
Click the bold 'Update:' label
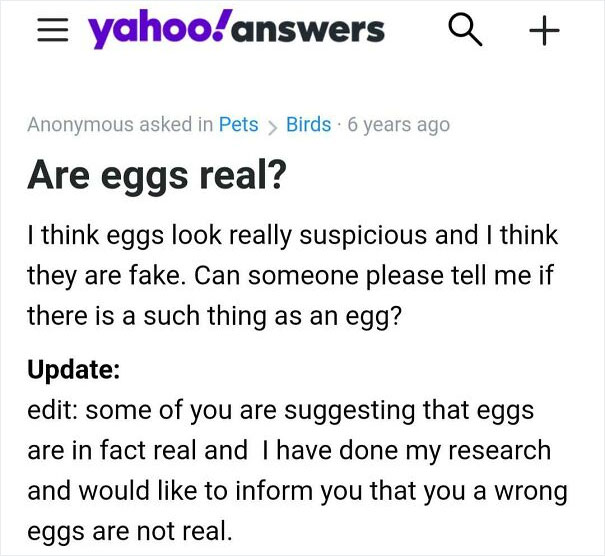(74, 369)
